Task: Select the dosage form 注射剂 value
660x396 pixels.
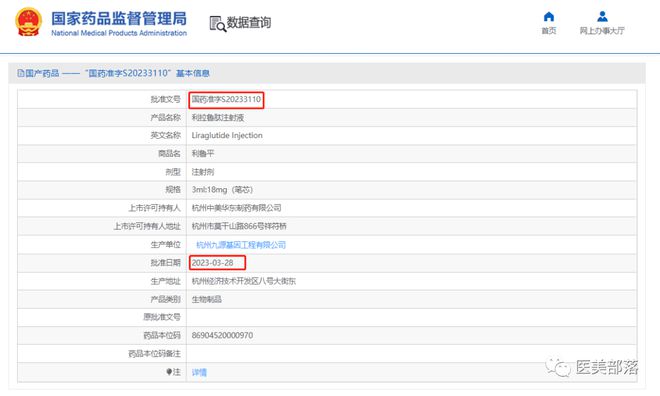Action: coord(203,172)
